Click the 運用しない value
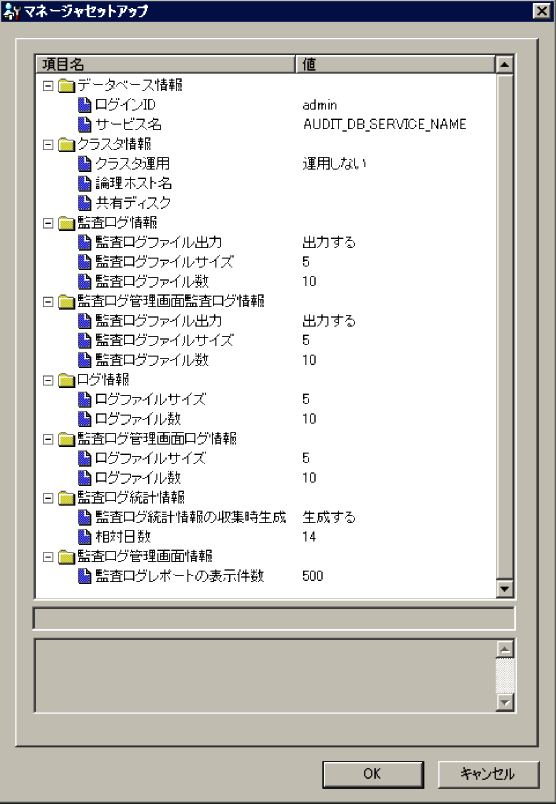The image size is (556, 804). click(334, 164)
